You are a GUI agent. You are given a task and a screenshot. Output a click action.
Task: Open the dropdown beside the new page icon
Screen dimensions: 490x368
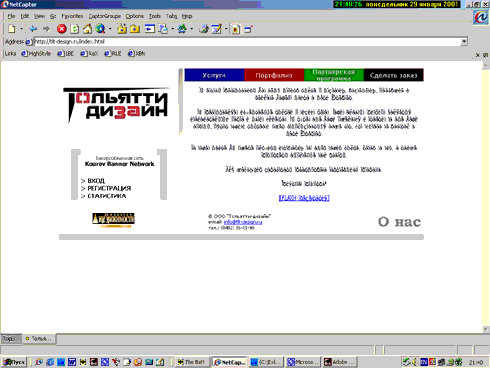click(21, 29)
